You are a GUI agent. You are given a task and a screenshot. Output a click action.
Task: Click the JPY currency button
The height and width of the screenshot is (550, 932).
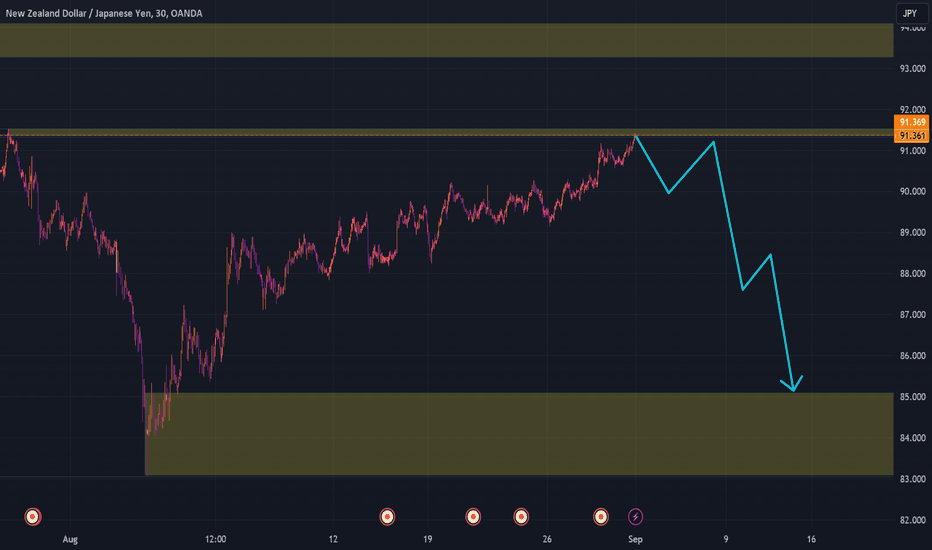(x=912, y=13)
